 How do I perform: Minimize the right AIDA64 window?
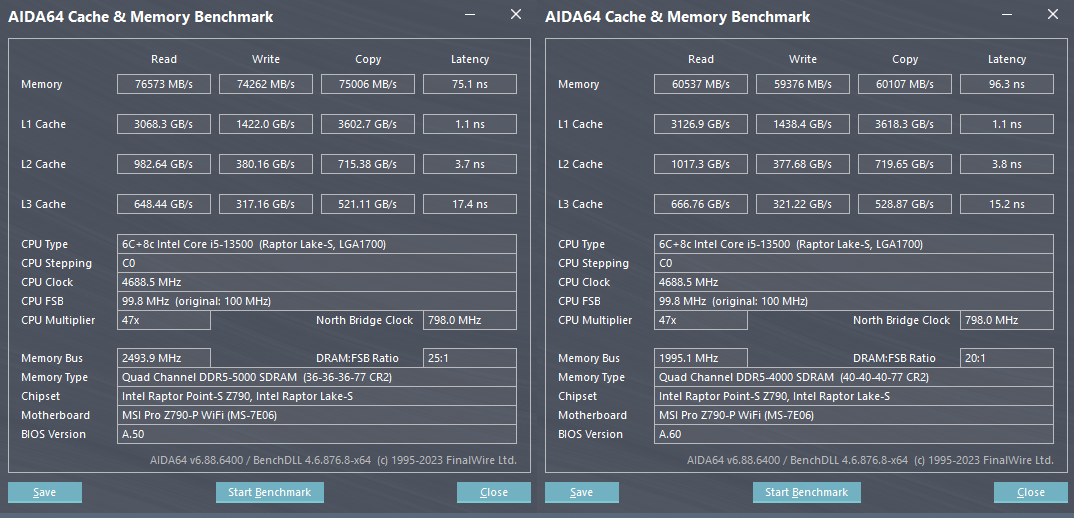pos(1008,15)
